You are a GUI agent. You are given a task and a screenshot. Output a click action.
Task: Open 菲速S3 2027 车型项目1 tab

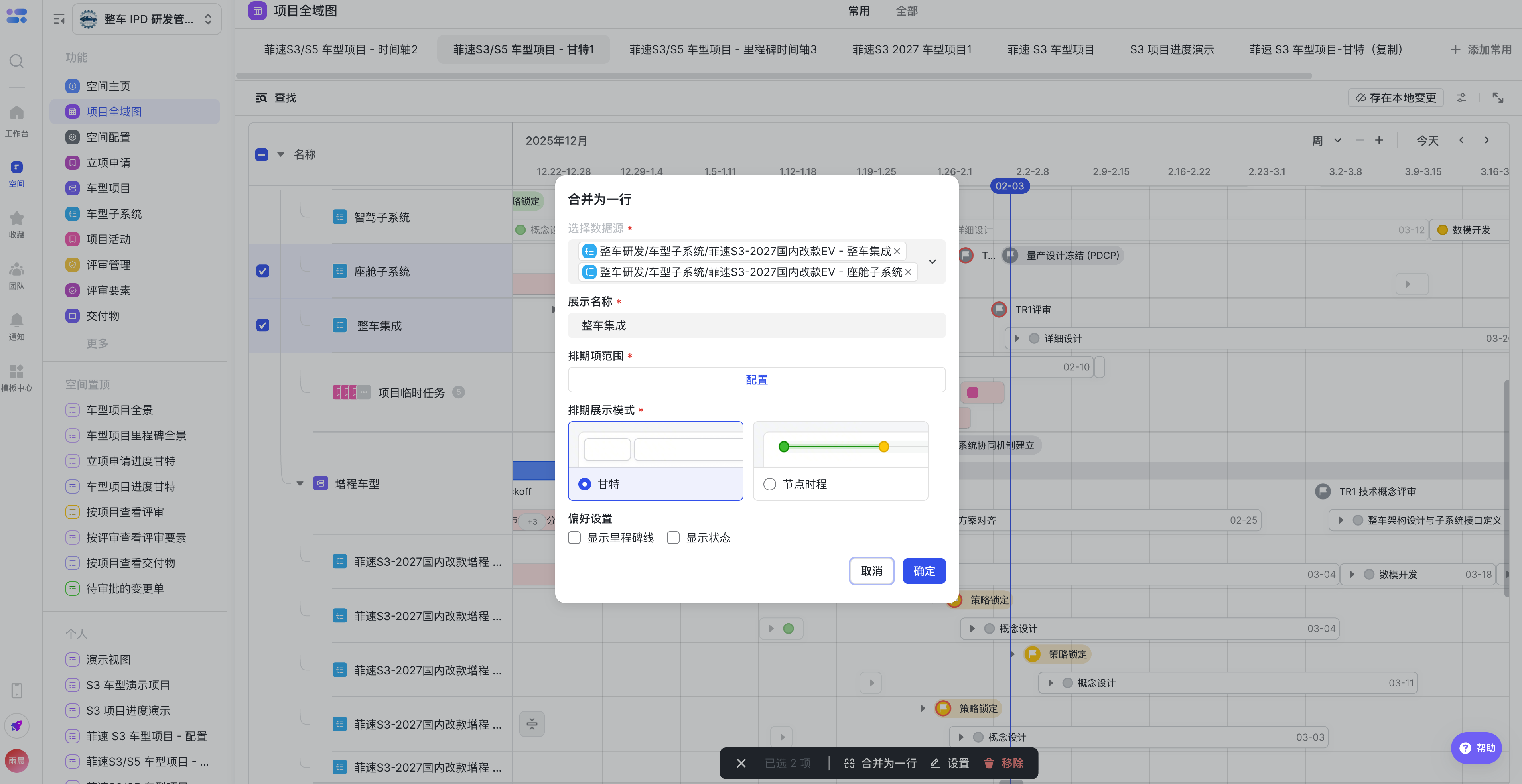(x=912, y=49)
